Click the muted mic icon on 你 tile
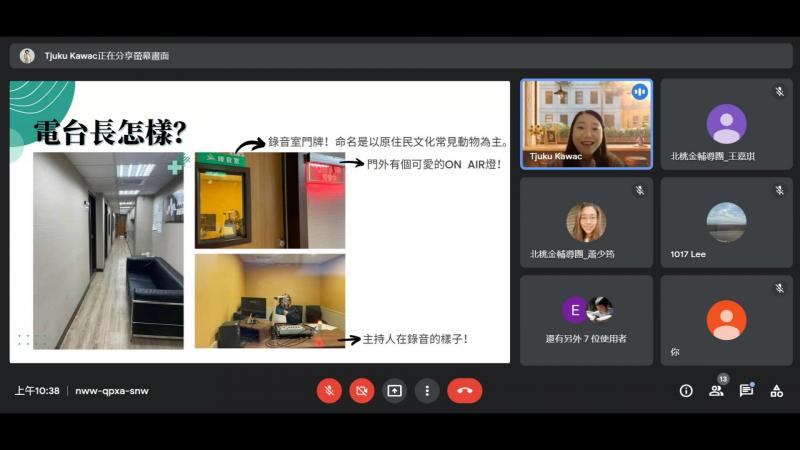Image resolution: width=800 pixels, height=450 pixels. tap(779, 288)
